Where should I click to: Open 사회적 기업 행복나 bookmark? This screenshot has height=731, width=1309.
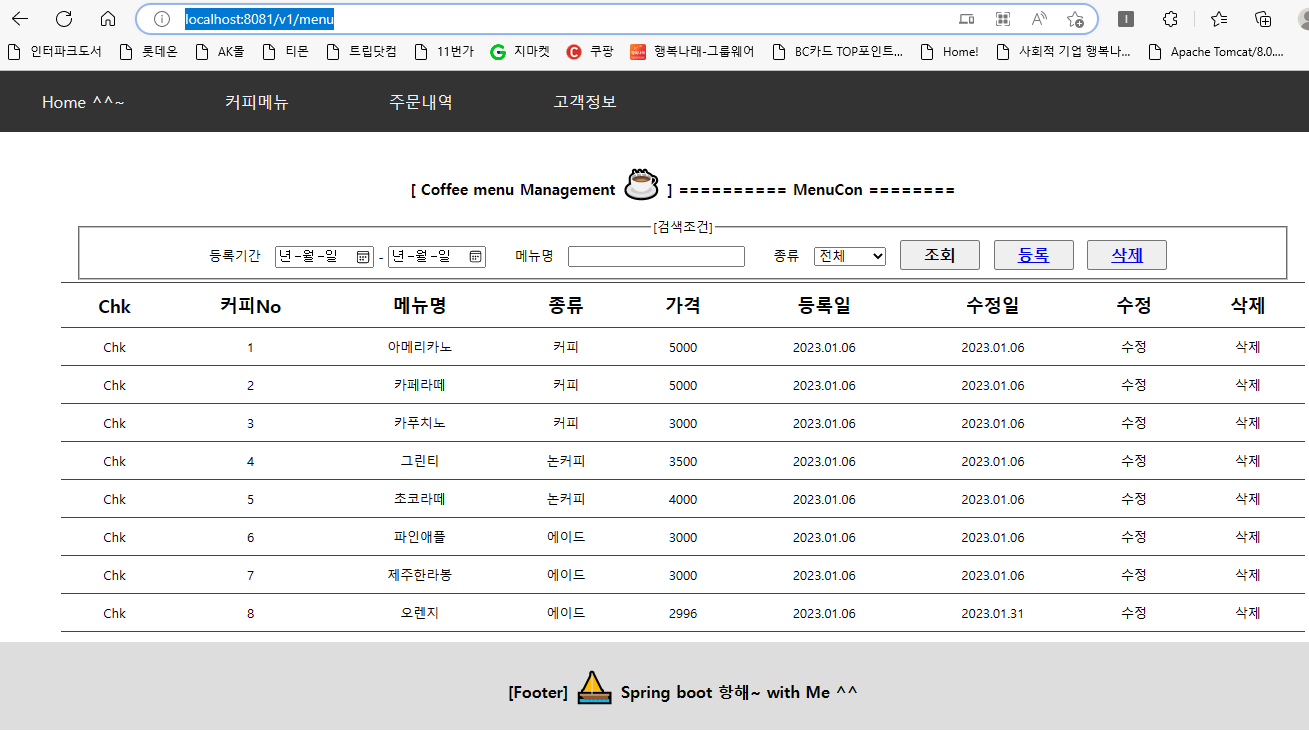click(1064, 52)
